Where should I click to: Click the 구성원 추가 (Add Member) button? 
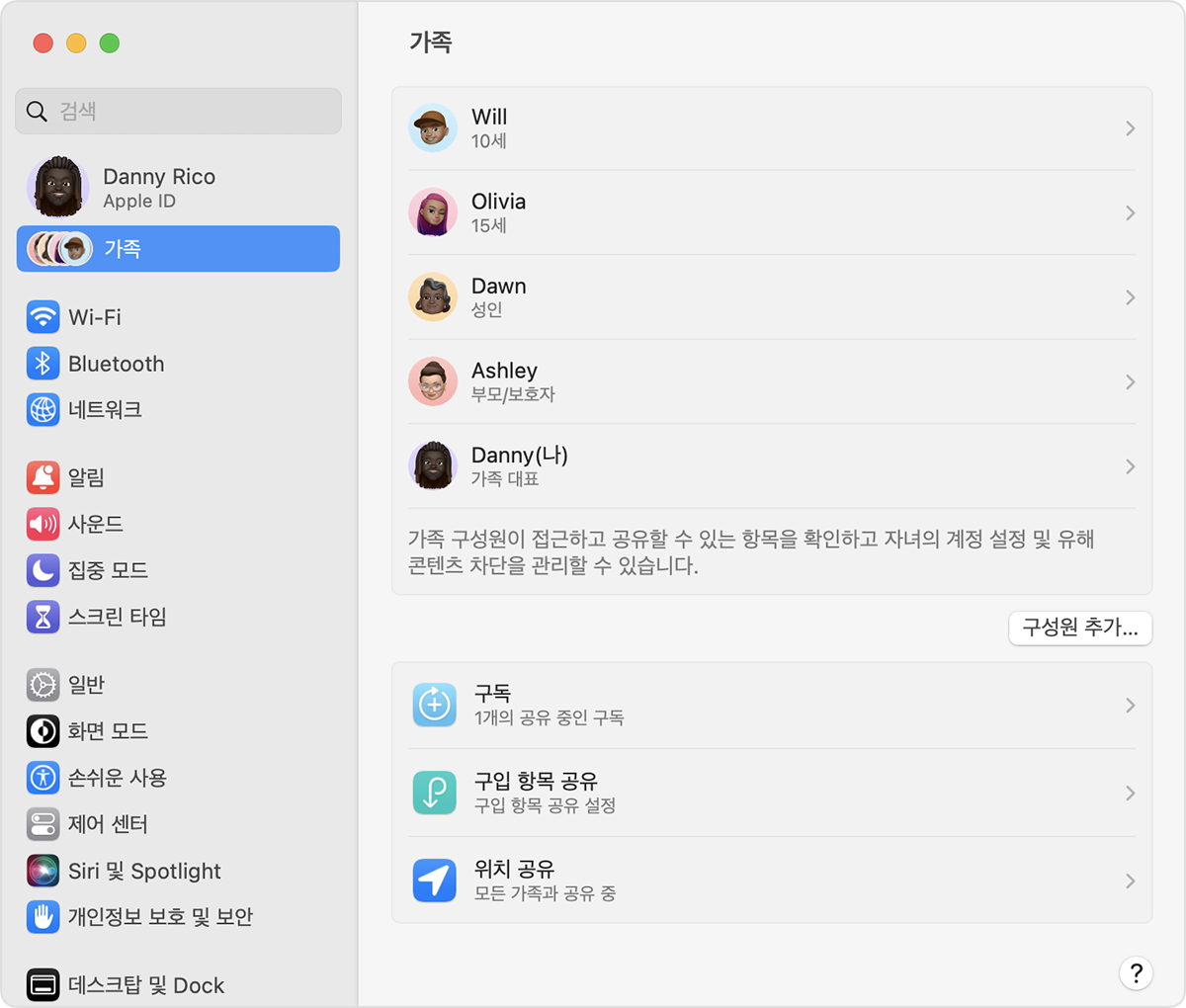(x=1080, y=629)
